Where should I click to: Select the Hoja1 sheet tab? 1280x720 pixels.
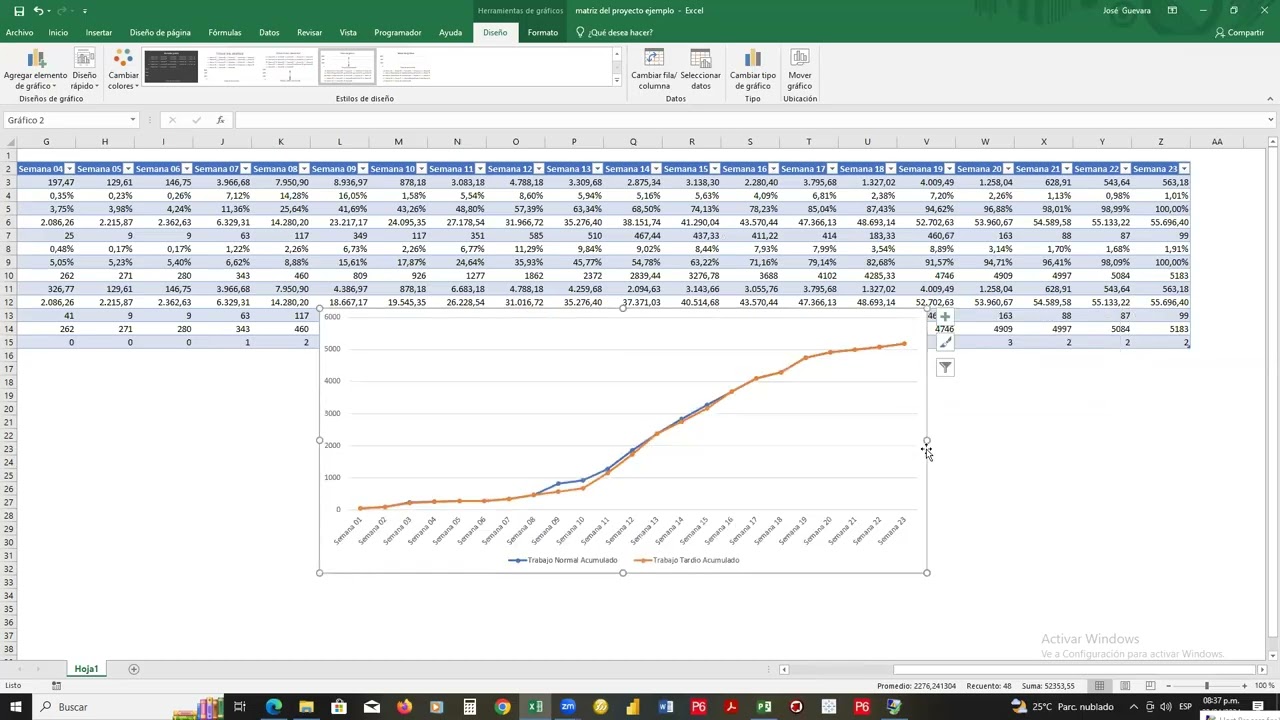click(86, 669)
